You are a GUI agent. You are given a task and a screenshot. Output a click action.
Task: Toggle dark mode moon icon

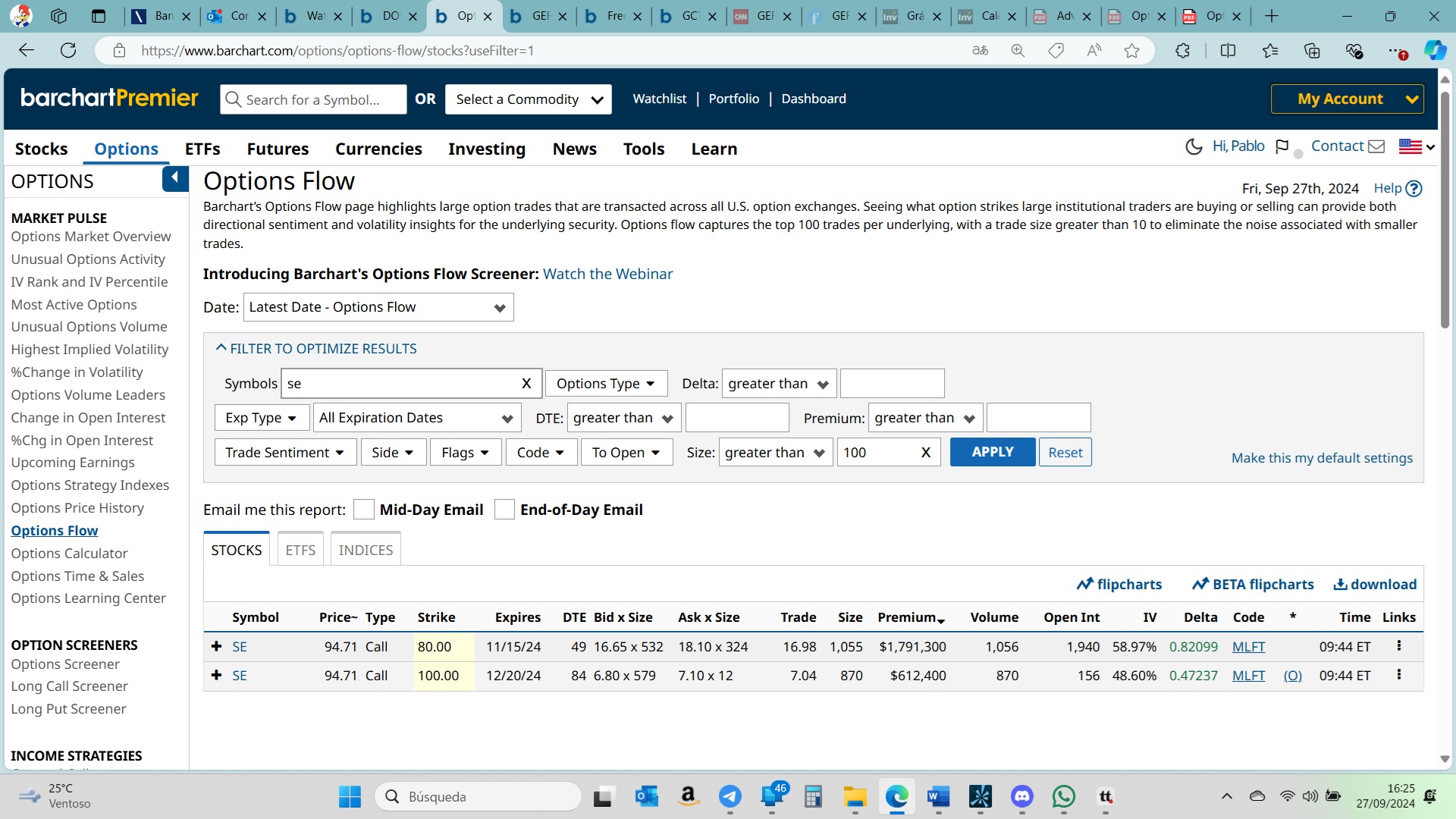(1193, 146)
